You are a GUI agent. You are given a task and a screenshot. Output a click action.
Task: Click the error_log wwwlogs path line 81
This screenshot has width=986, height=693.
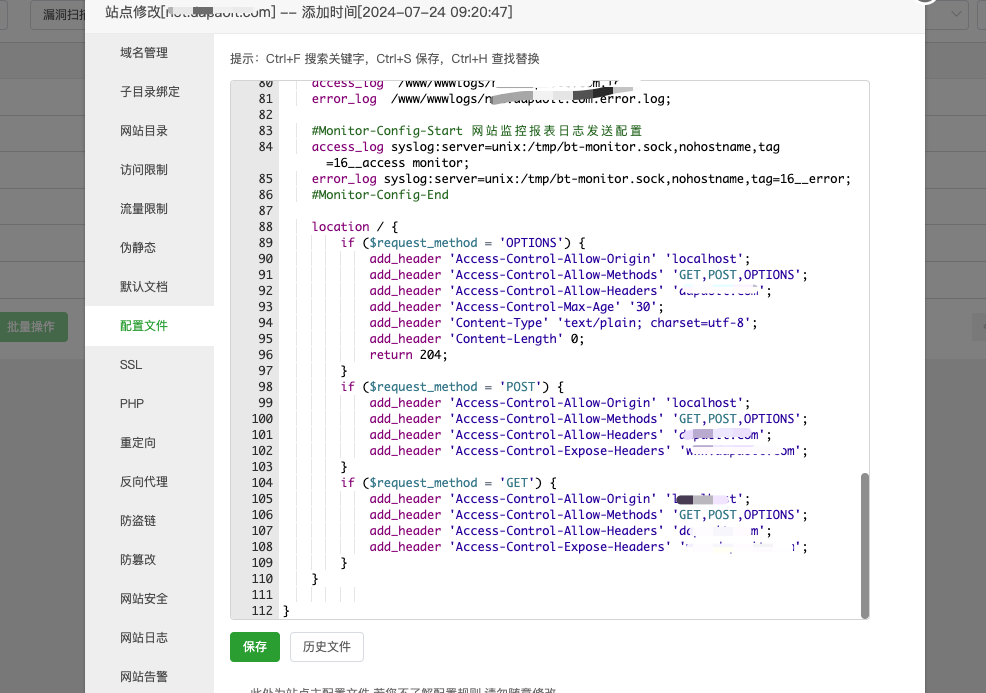point(491,99)
